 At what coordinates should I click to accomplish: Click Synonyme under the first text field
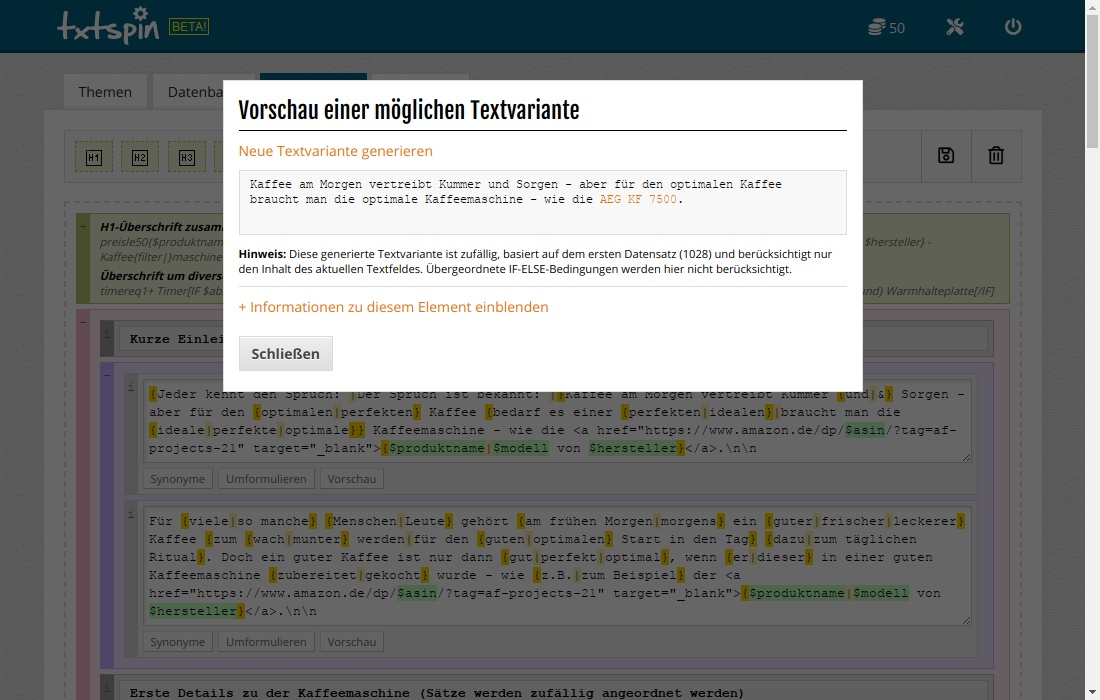[x=177, y=479]
